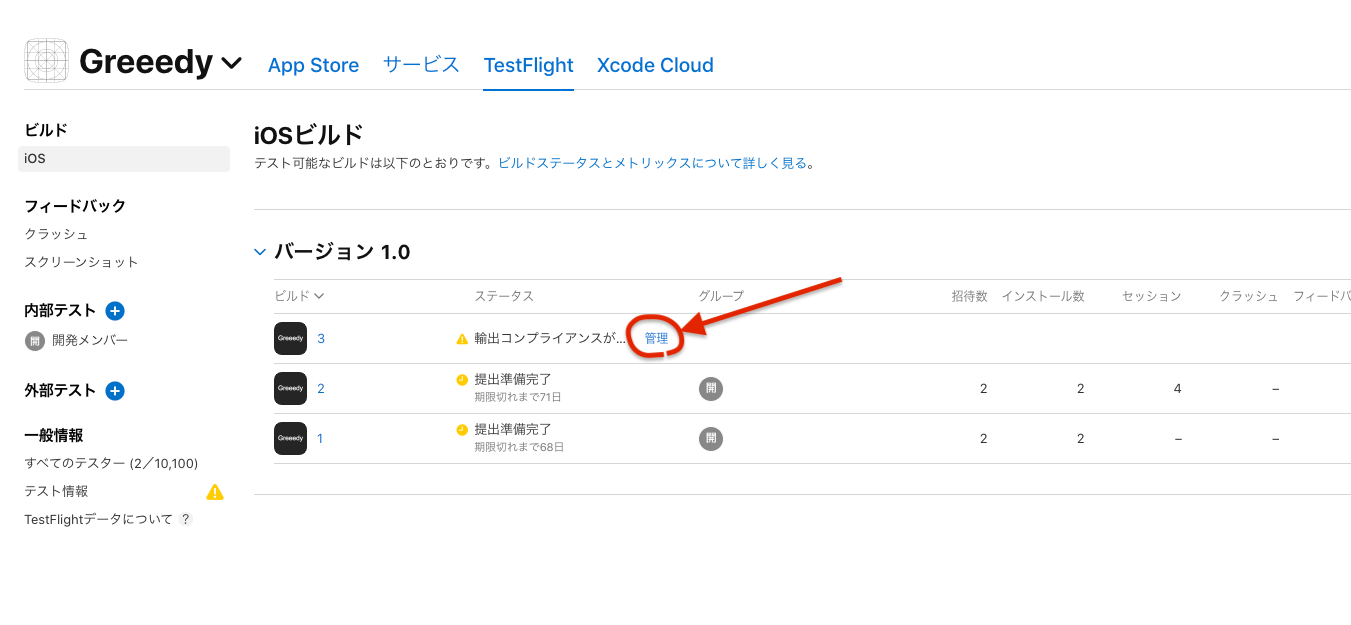Click the クラッシュ column header
1351x625 pixels.
click(1248, 296)
